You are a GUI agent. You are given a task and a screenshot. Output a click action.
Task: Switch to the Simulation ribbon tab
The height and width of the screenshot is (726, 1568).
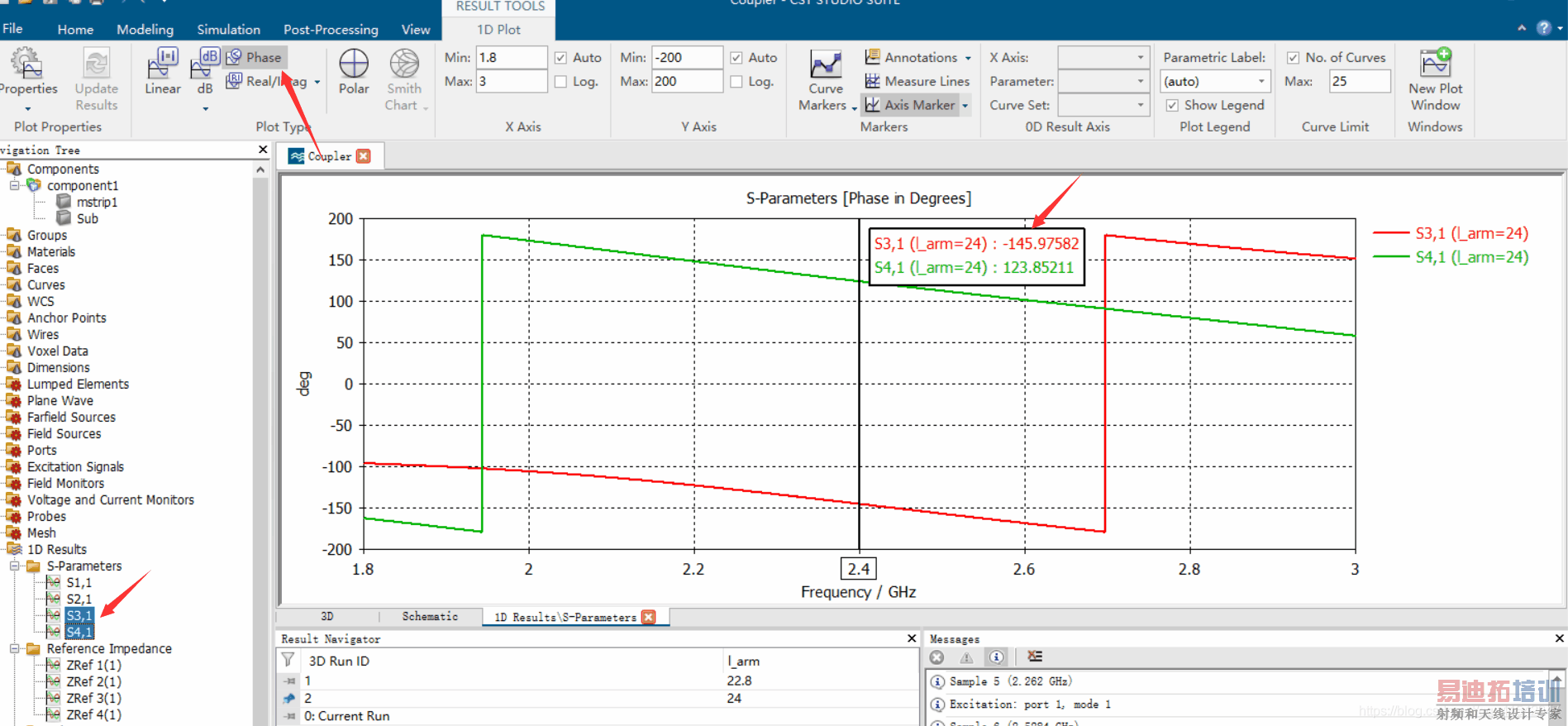pyautogui.click(x=228, y=29)
